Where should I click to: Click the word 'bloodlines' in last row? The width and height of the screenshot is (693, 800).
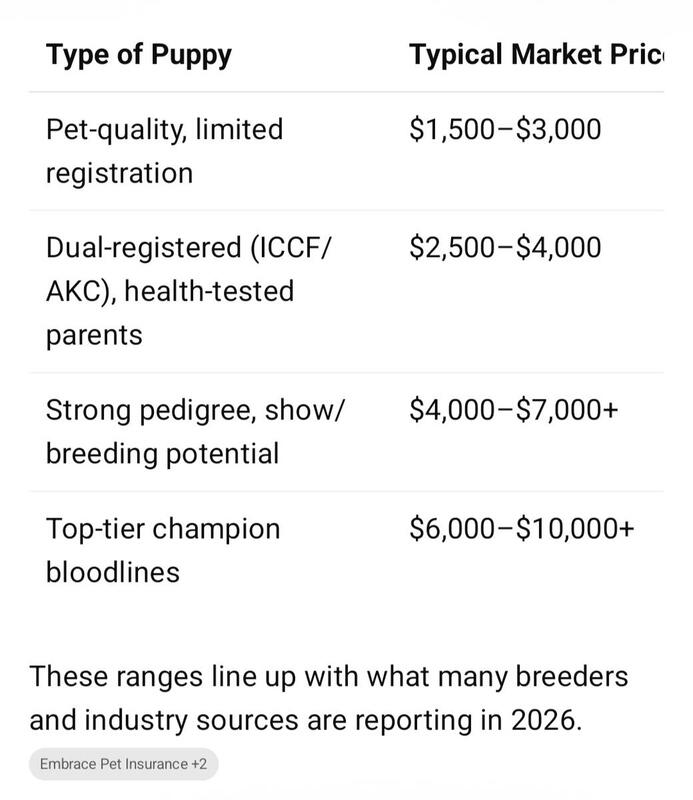pos(113,572)
